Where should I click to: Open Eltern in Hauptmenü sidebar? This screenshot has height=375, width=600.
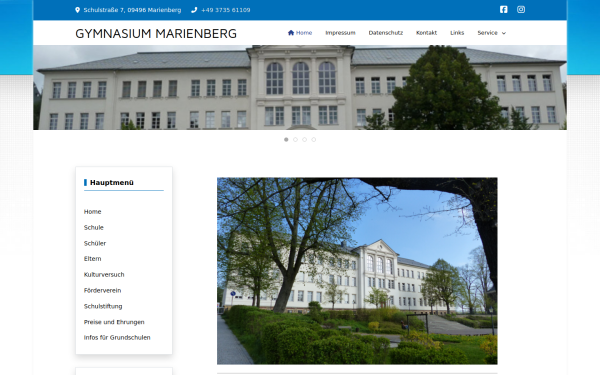tap(93, 259)
